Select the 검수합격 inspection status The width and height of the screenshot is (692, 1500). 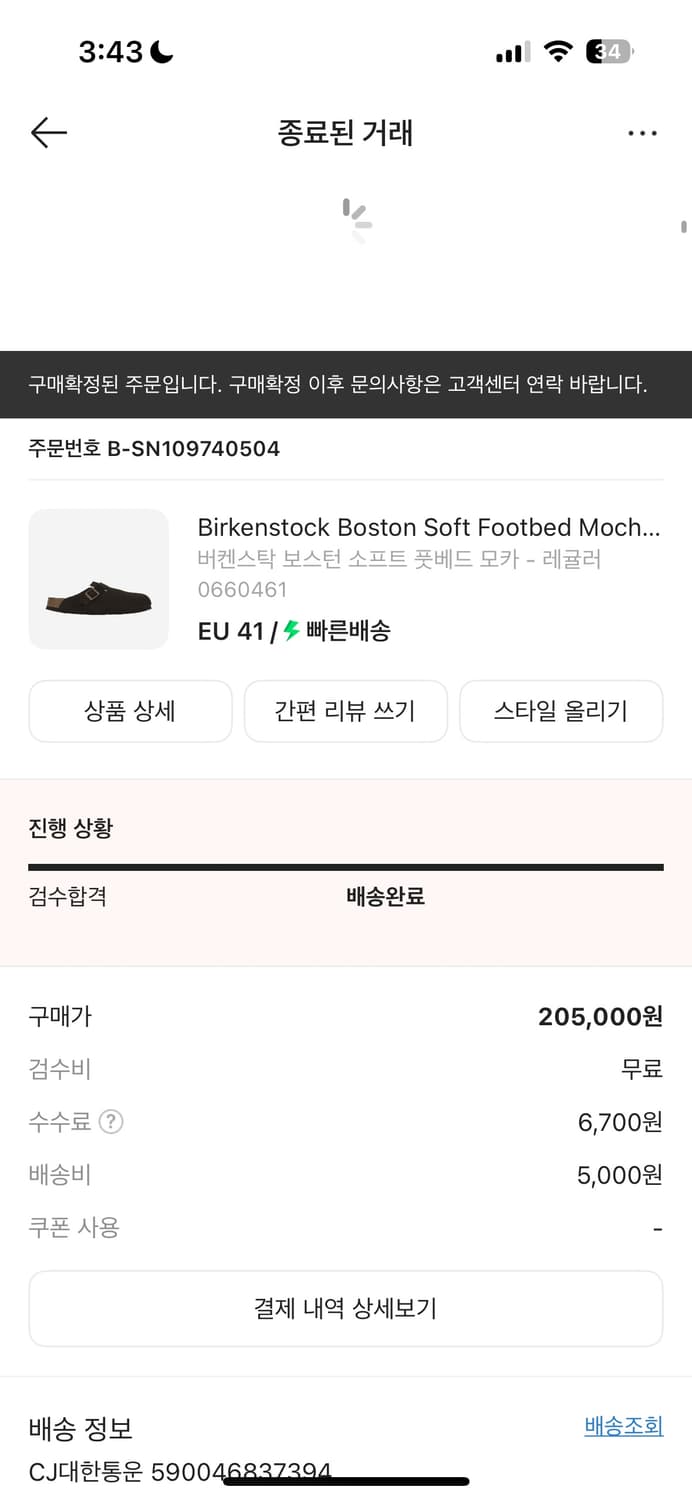[64, 897]
